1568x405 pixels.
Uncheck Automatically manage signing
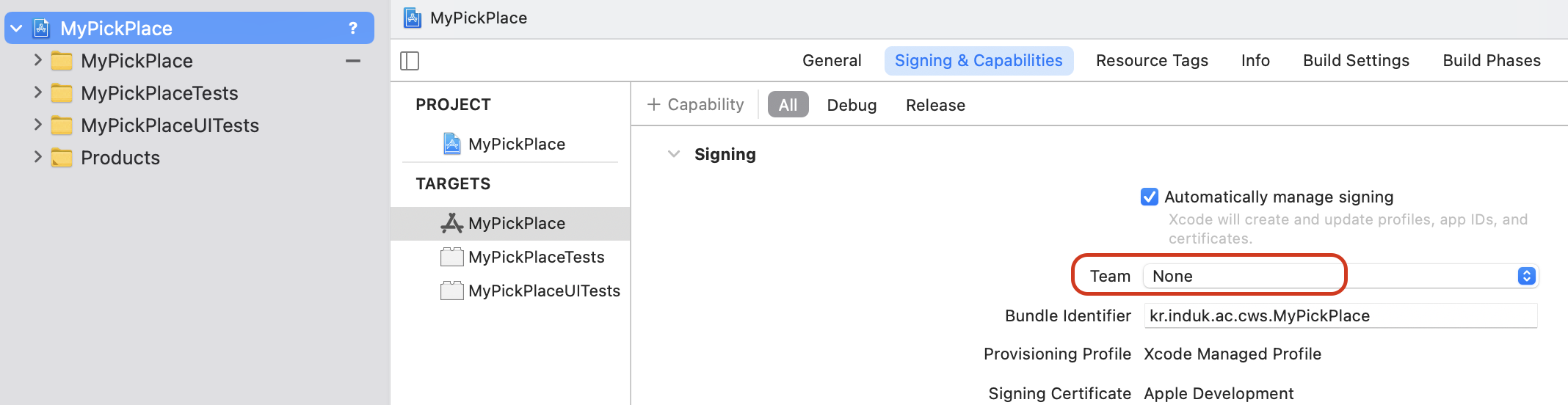1150,197
